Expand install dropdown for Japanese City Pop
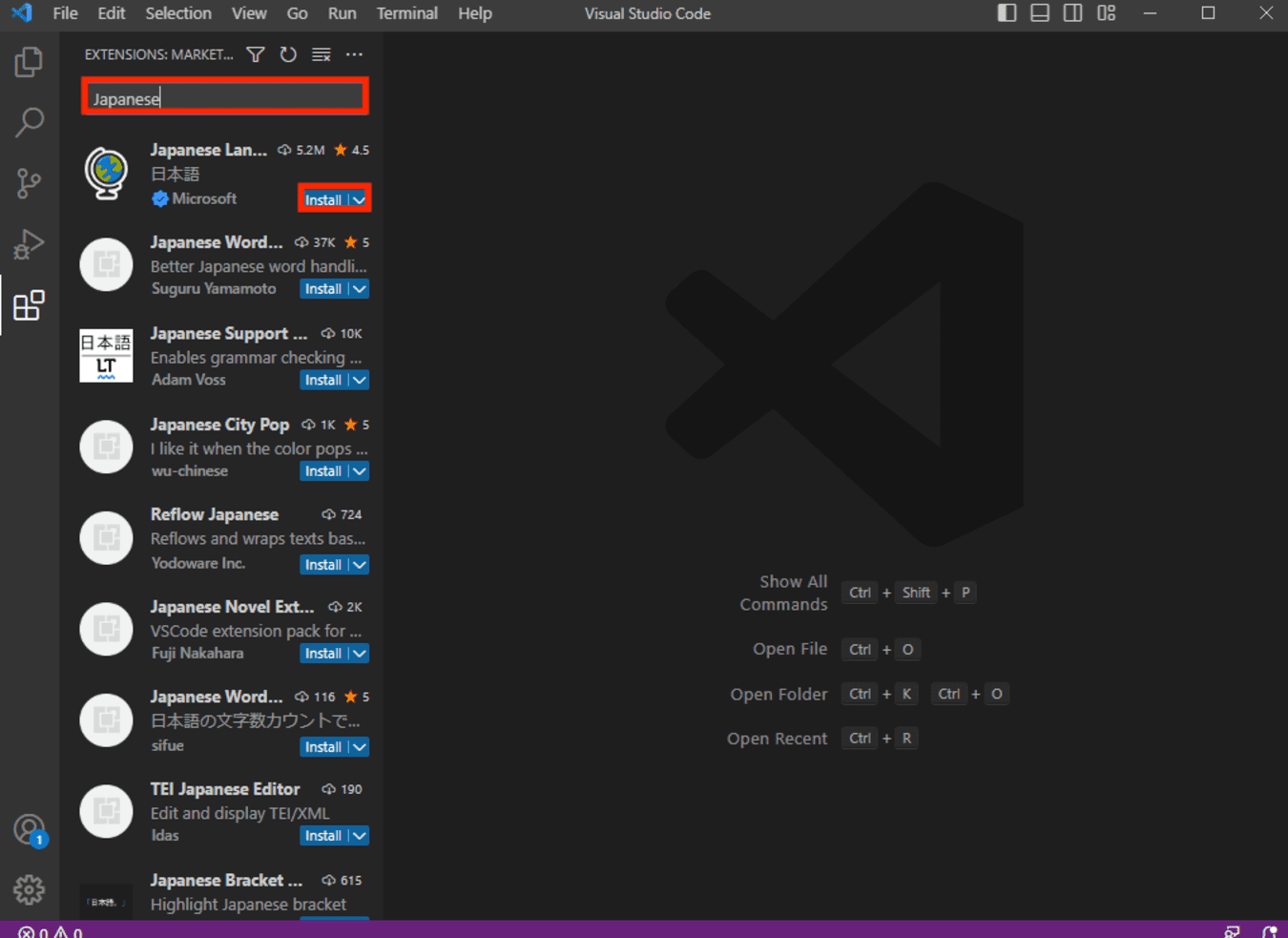Screen dimensions: 1288x938 point(359,471)
